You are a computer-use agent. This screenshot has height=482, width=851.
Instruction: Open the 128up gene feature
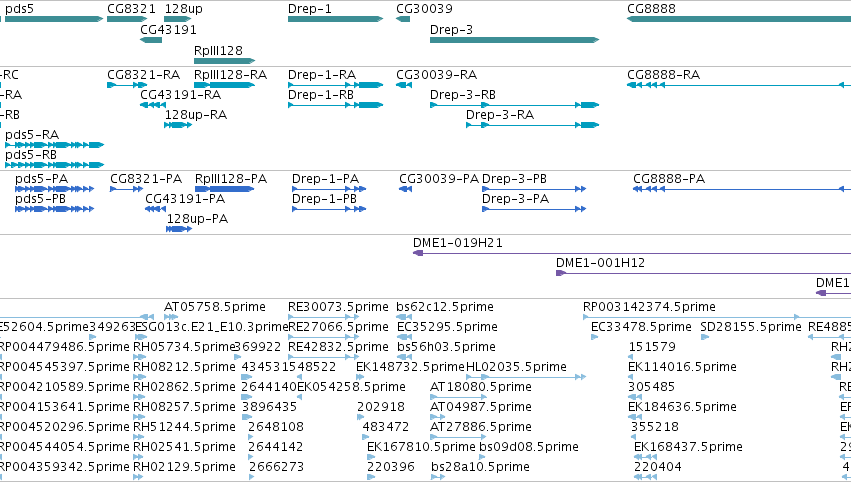click(x=177, y=19)
